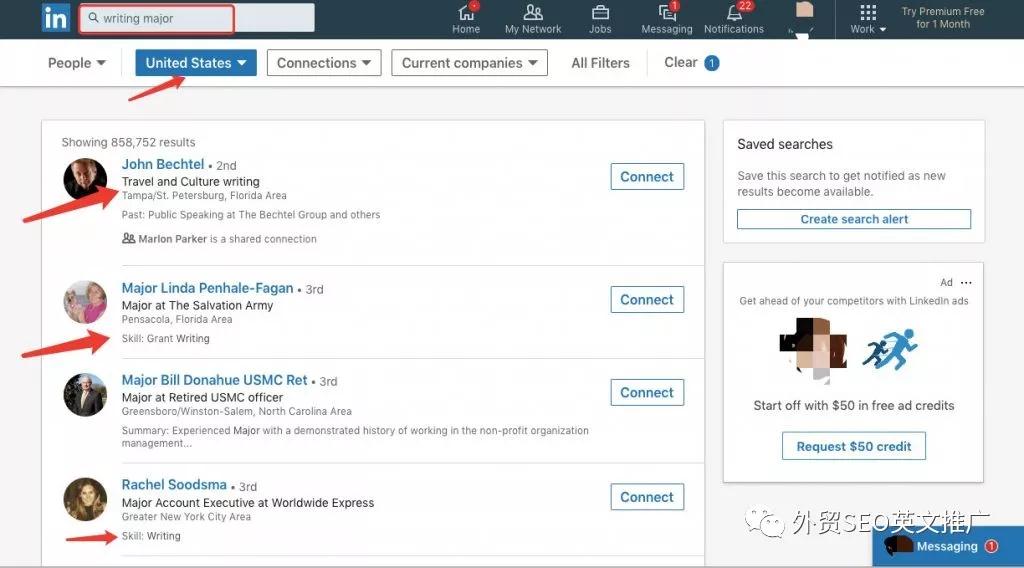Image resolution: width=1024 pixels, height=568 pixels.
Task: Click the LinkedIn logo icon
Action: point(56,18)
